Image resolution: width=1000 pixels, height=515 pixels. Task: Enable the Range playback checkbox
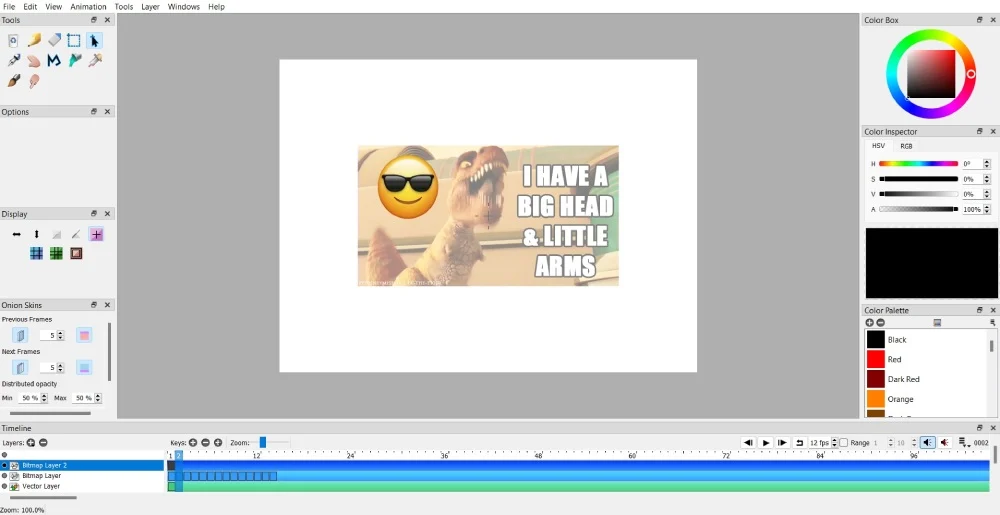pyautogui.click(x=844, y=442)
